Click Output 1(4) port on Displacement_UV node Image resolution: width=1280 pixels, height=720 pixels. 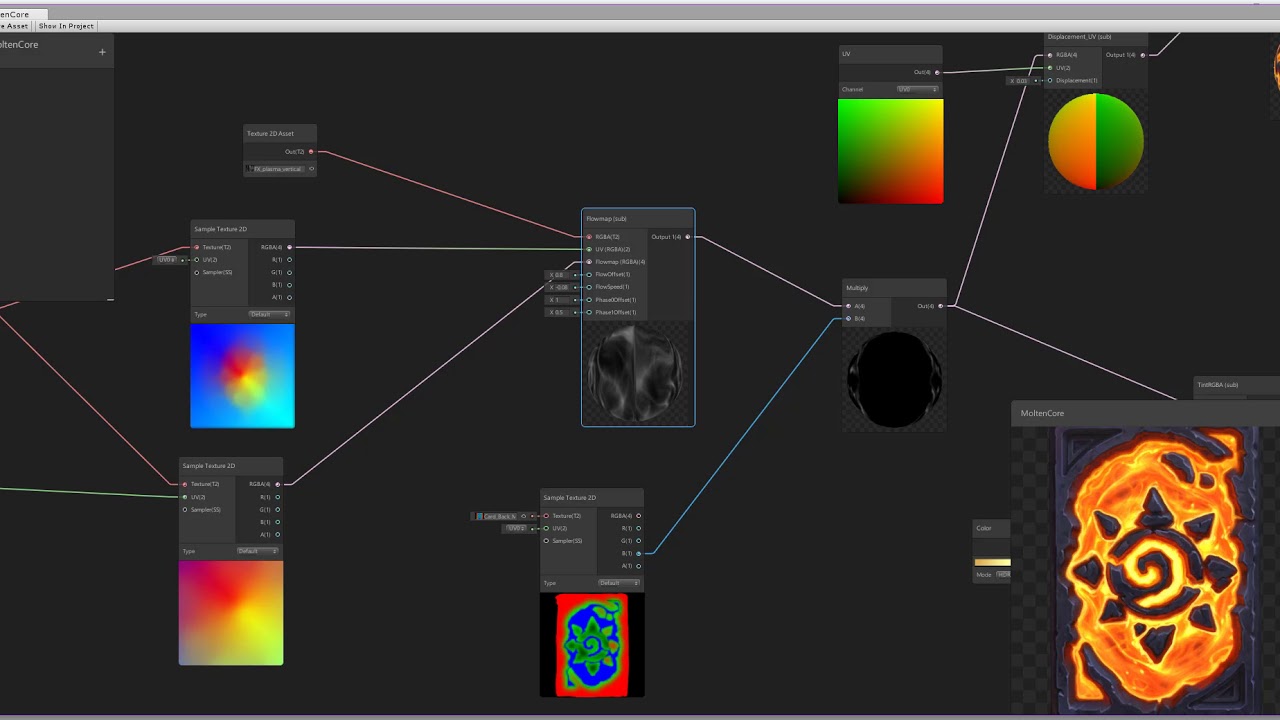click(x=1142, y=55)
